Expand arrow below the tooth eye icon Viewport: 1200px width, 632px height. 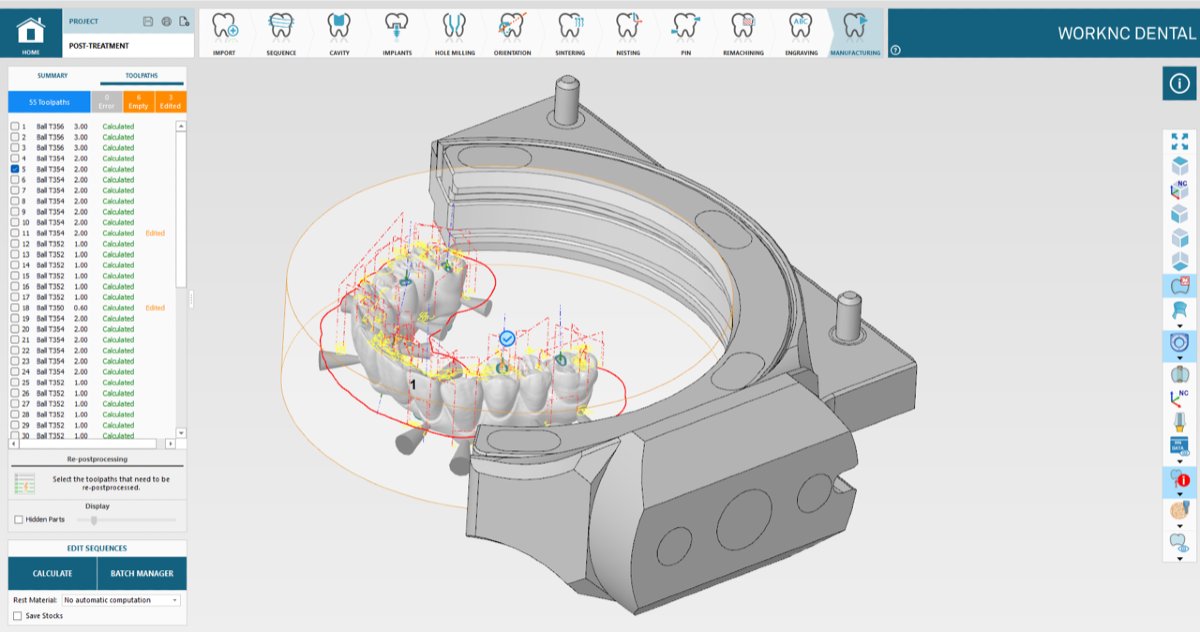point(1180,557)
